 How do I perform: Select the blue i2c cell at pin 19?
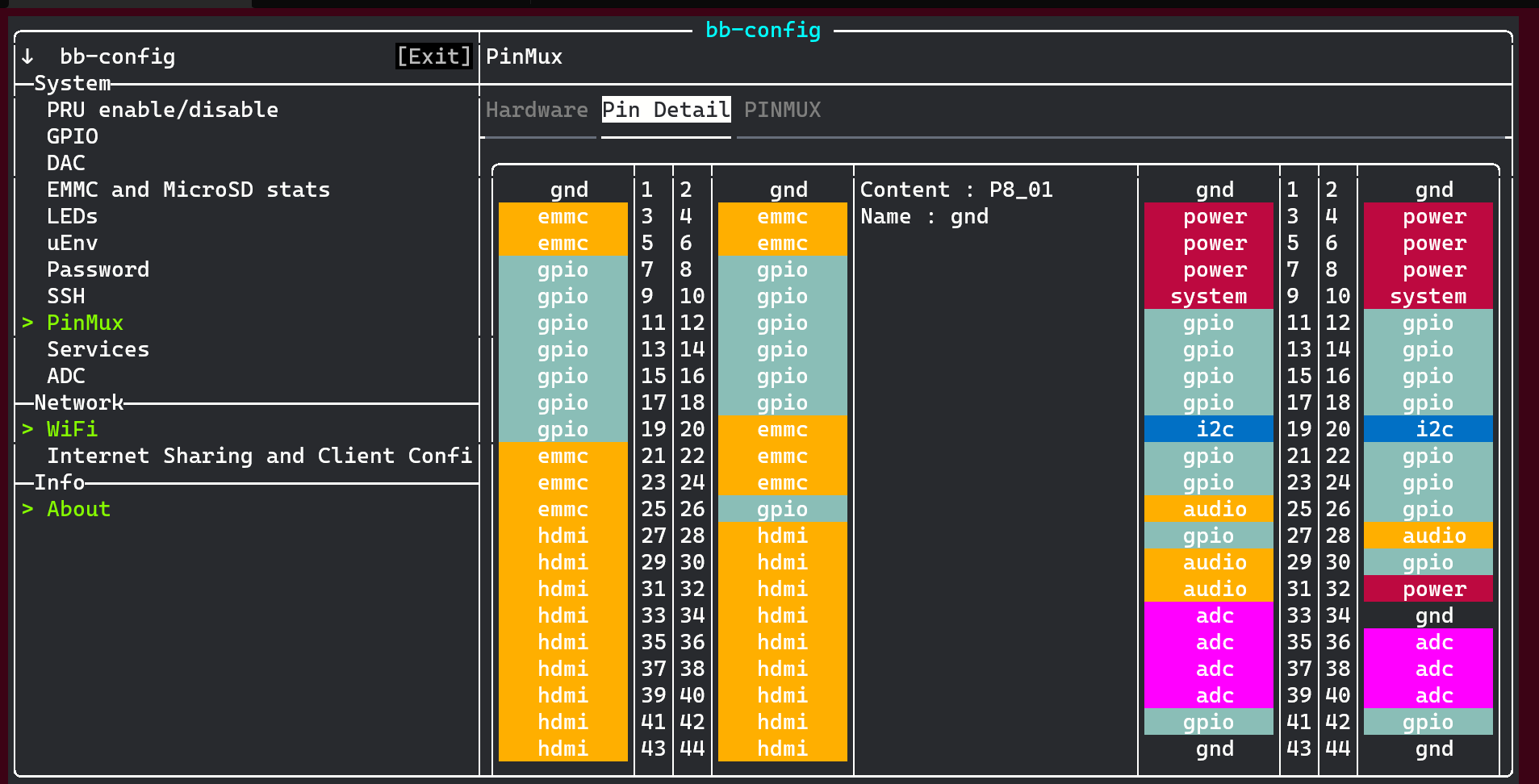click(1215, 429)
